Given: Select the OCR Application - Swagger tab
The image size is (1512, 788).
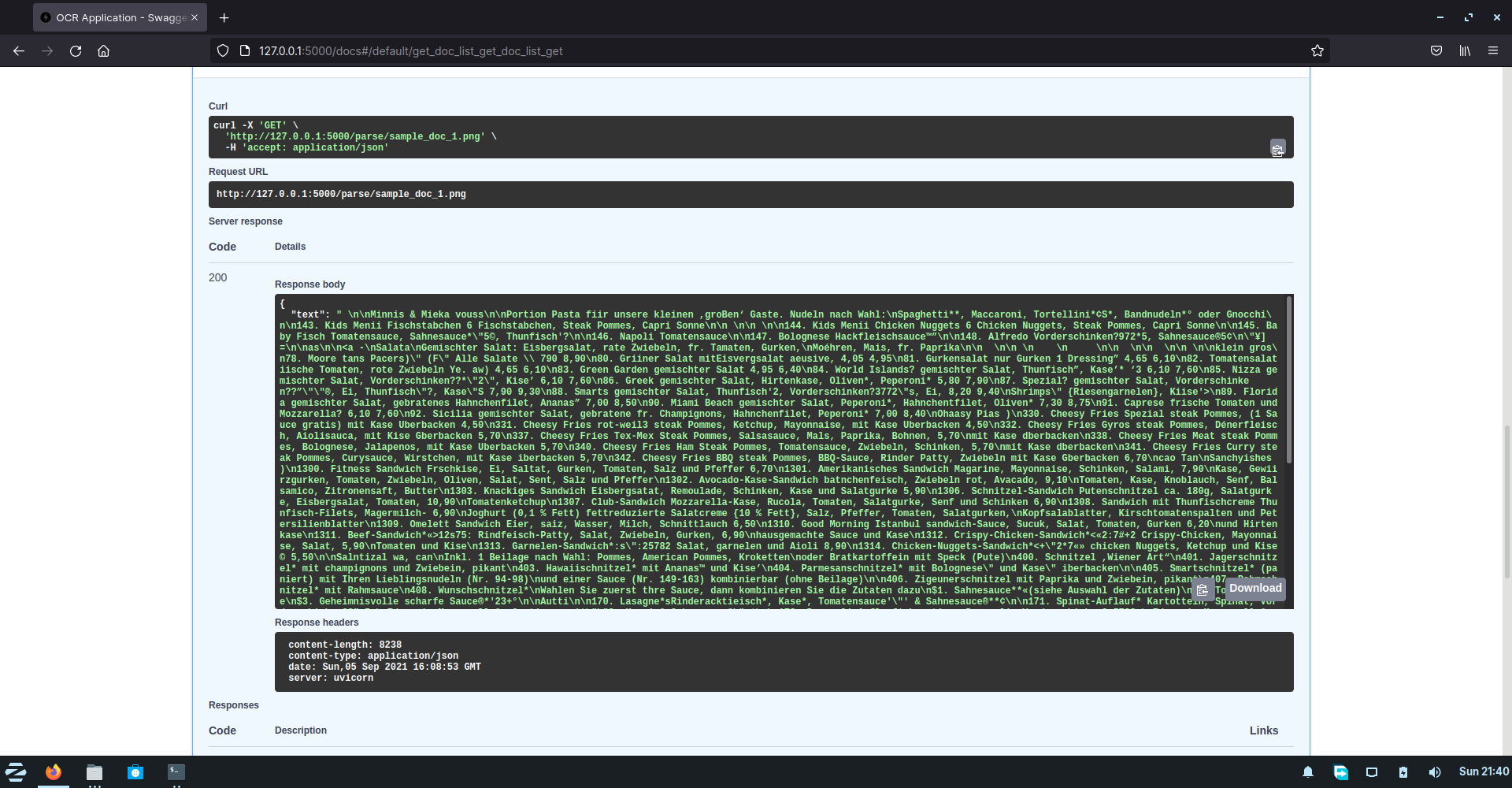Looking at the screenshot, I should (120, 17).
